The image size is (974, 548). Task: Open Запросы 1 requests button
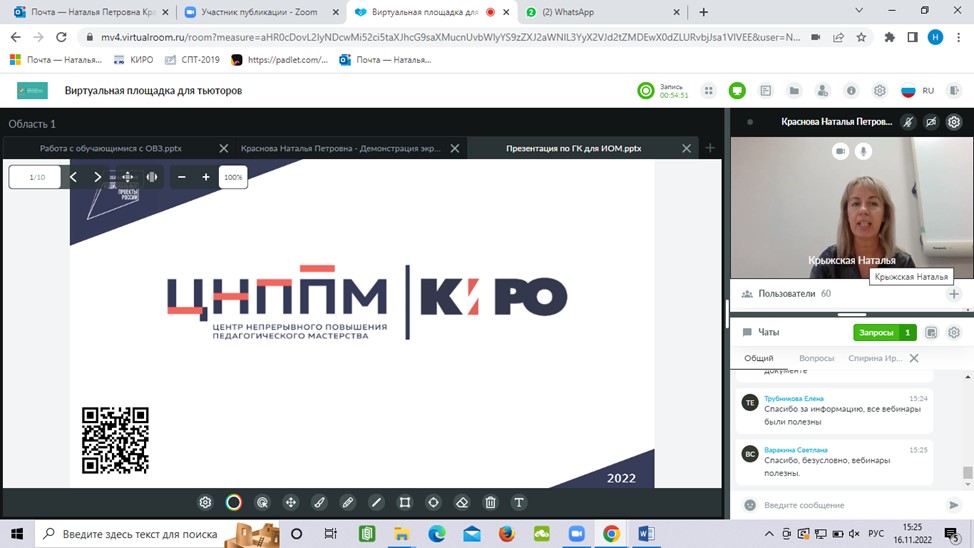pyautogui.click(x=885, y=332)
